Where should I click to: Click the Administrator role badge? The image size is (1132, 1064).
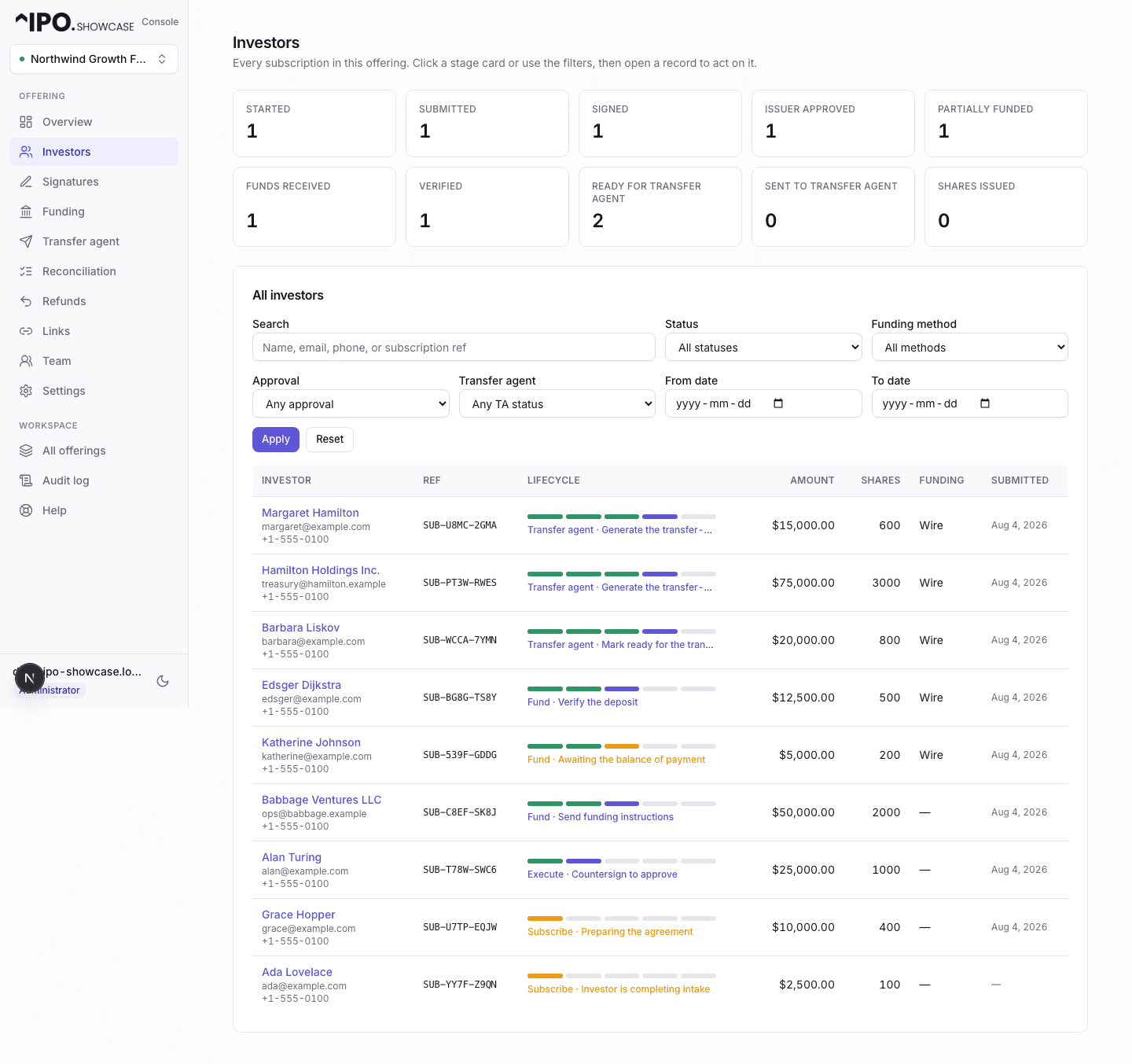point(50,690)
